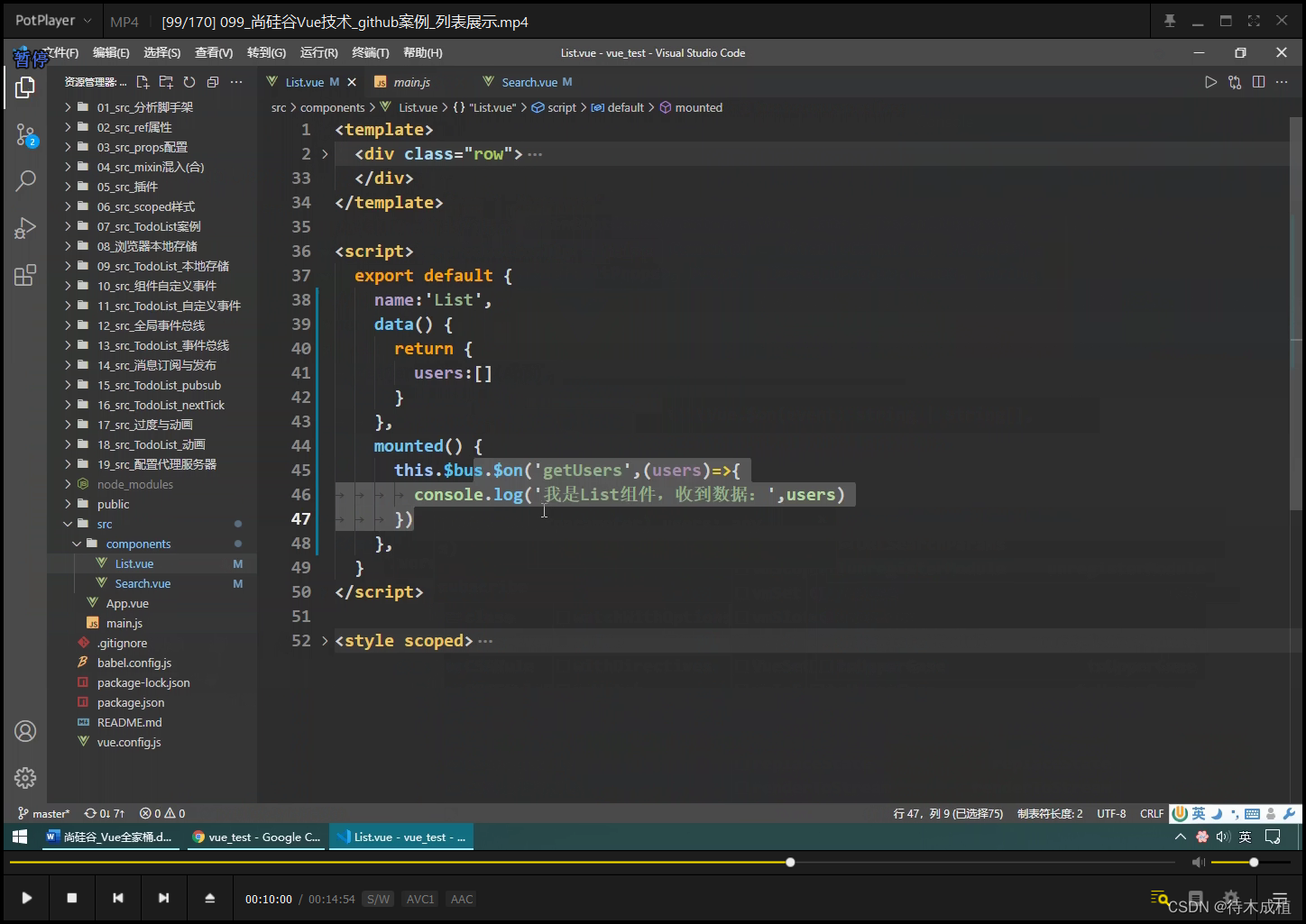Open explorer more actions menu
Viewport: 1306px width, 924px height.
tap(236, 82)
